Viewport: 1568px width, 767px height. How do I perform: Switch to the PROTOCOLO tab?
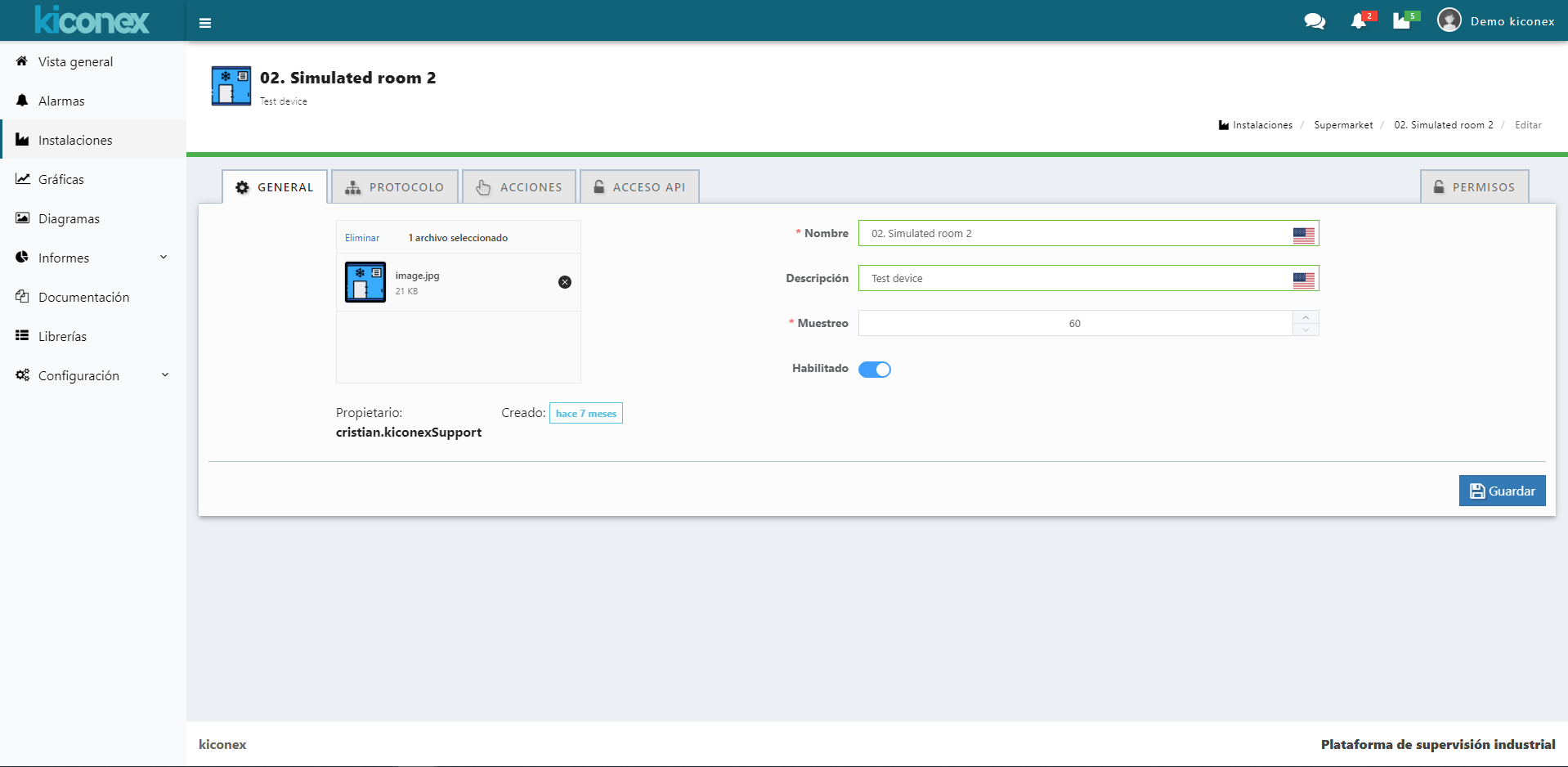click(395, 187)
